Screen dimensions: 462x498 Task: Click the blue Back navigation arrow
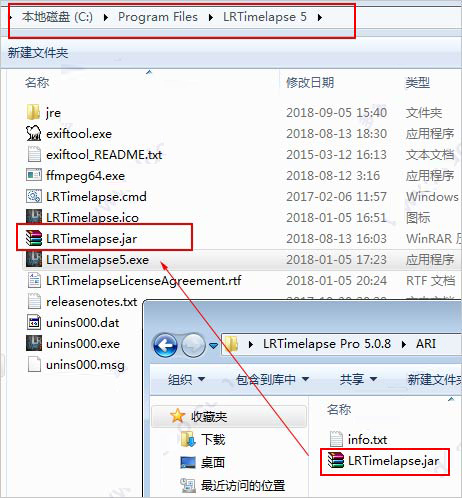pos(165,345)
